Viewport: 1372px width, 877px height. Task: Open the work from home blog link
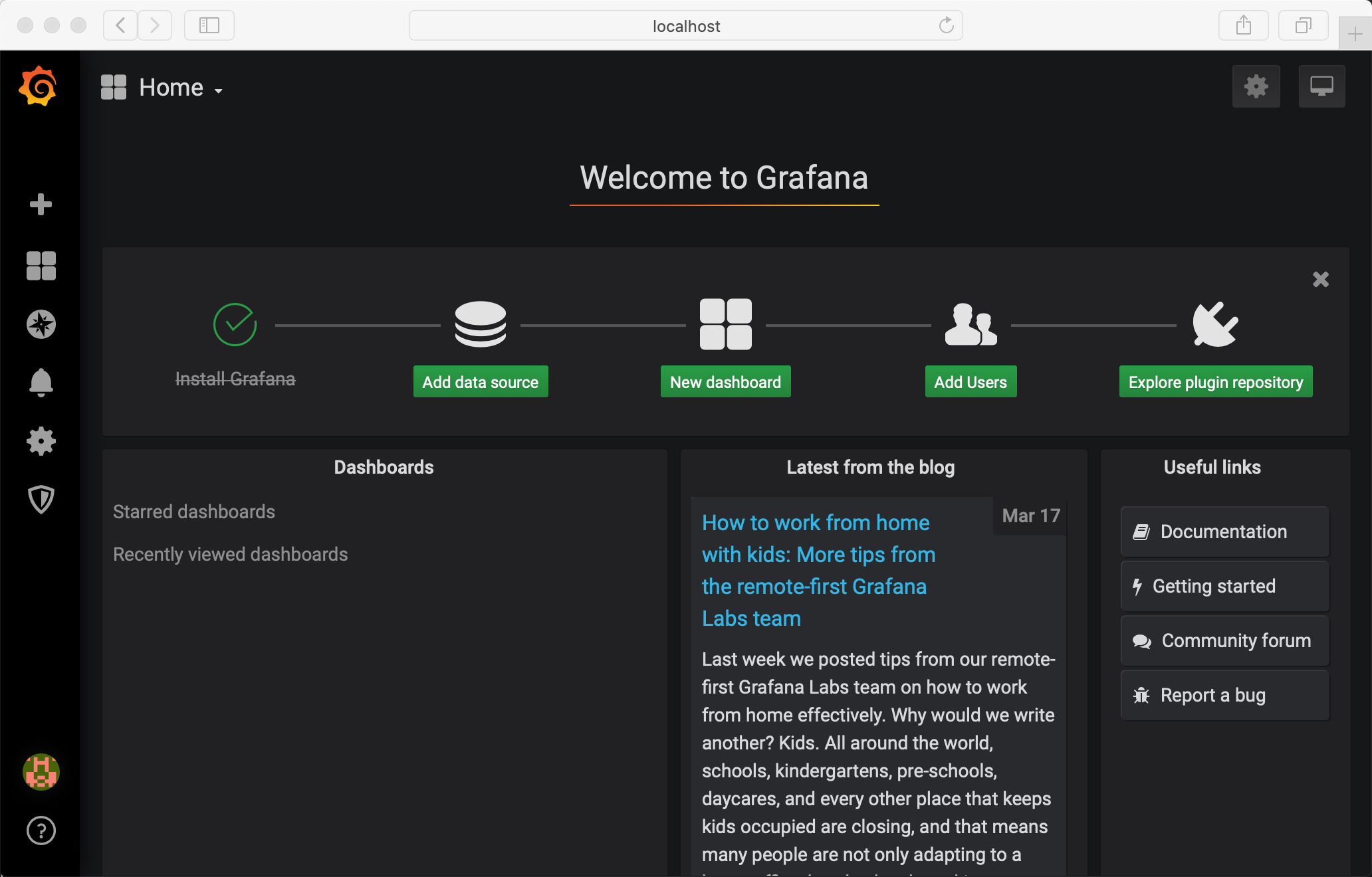click(x=818, y=570)
